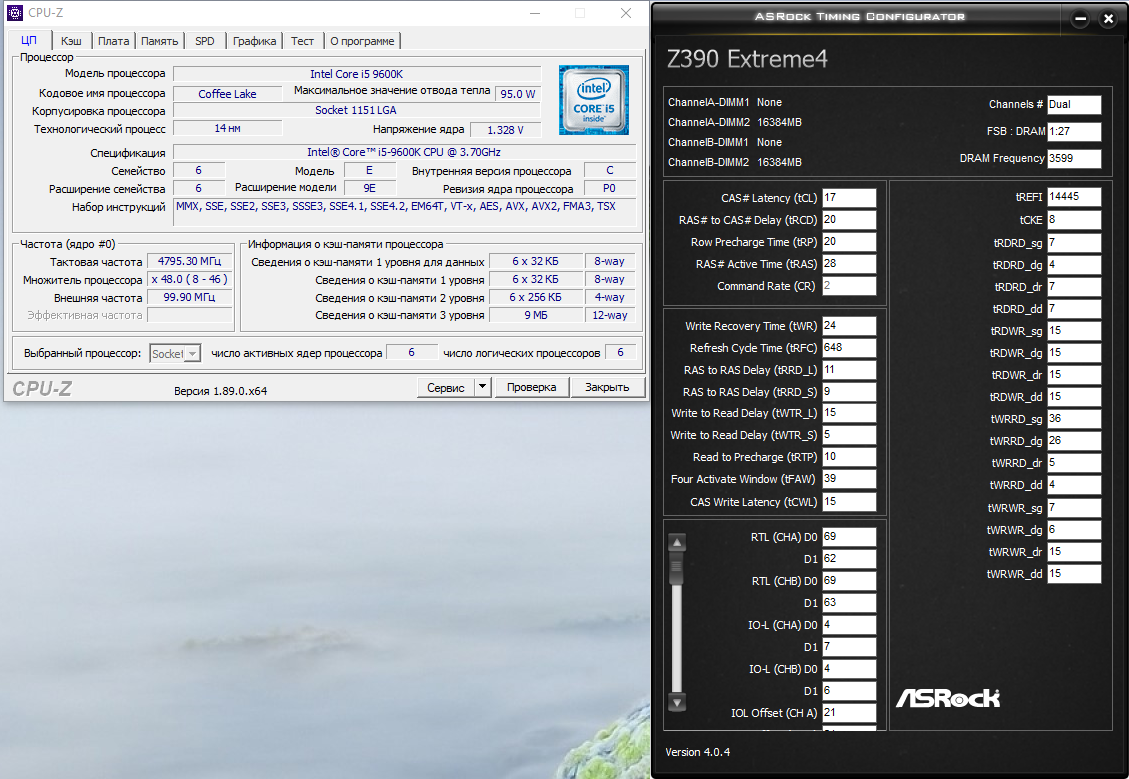
Task: Open the Сервис dropdown arrow in CPU-Z
Action: coord(482,387)
